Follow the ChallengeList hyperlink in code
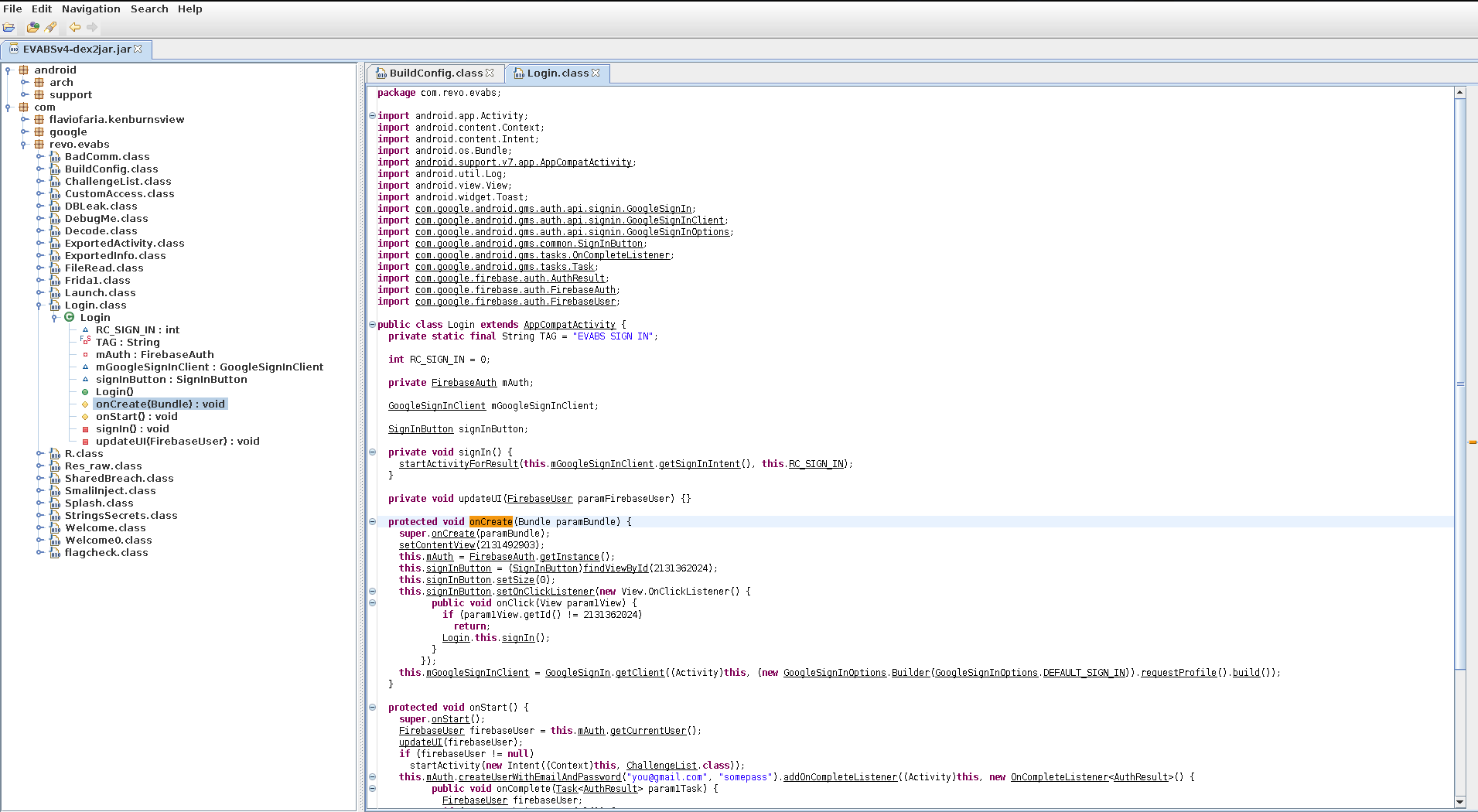This screenshot has width=1478, height=812. point(661,765)
